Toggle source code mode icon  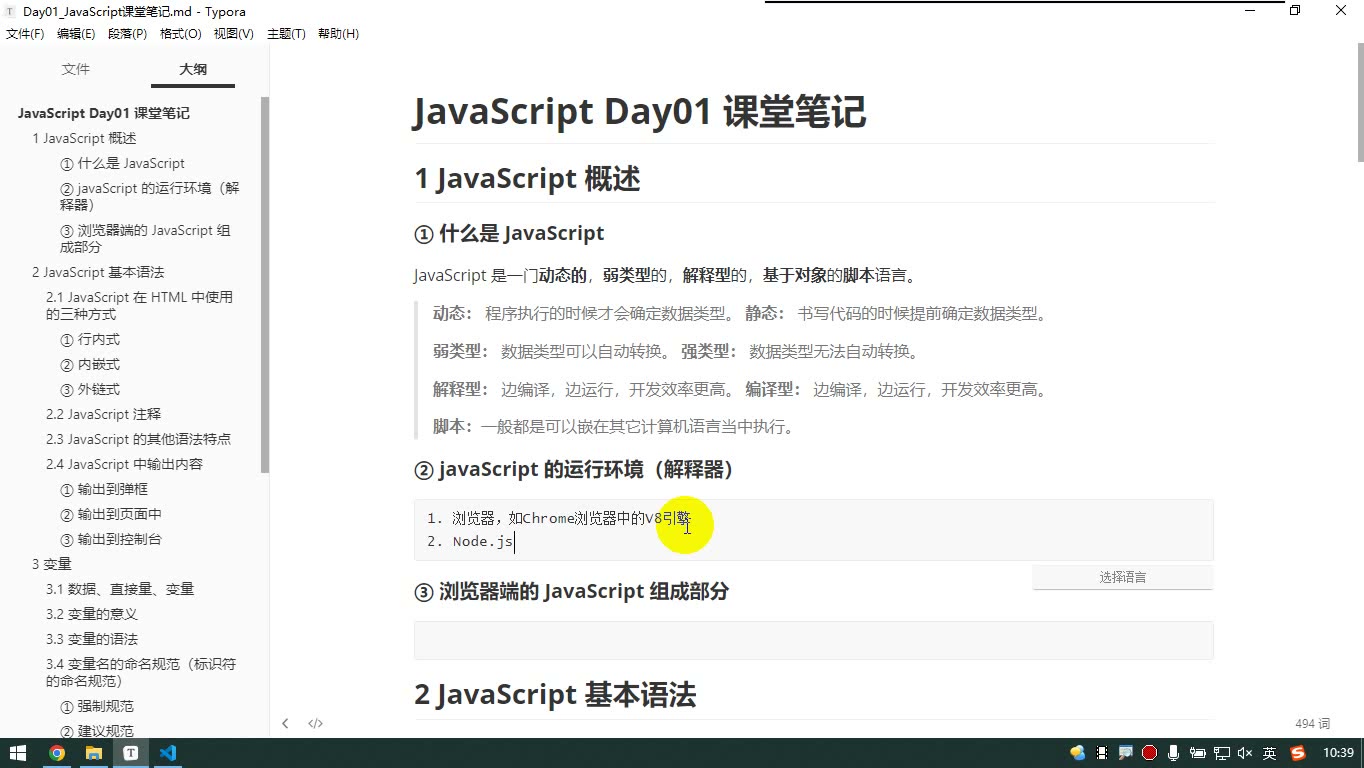pyautogui.click(x=315, y=723)
